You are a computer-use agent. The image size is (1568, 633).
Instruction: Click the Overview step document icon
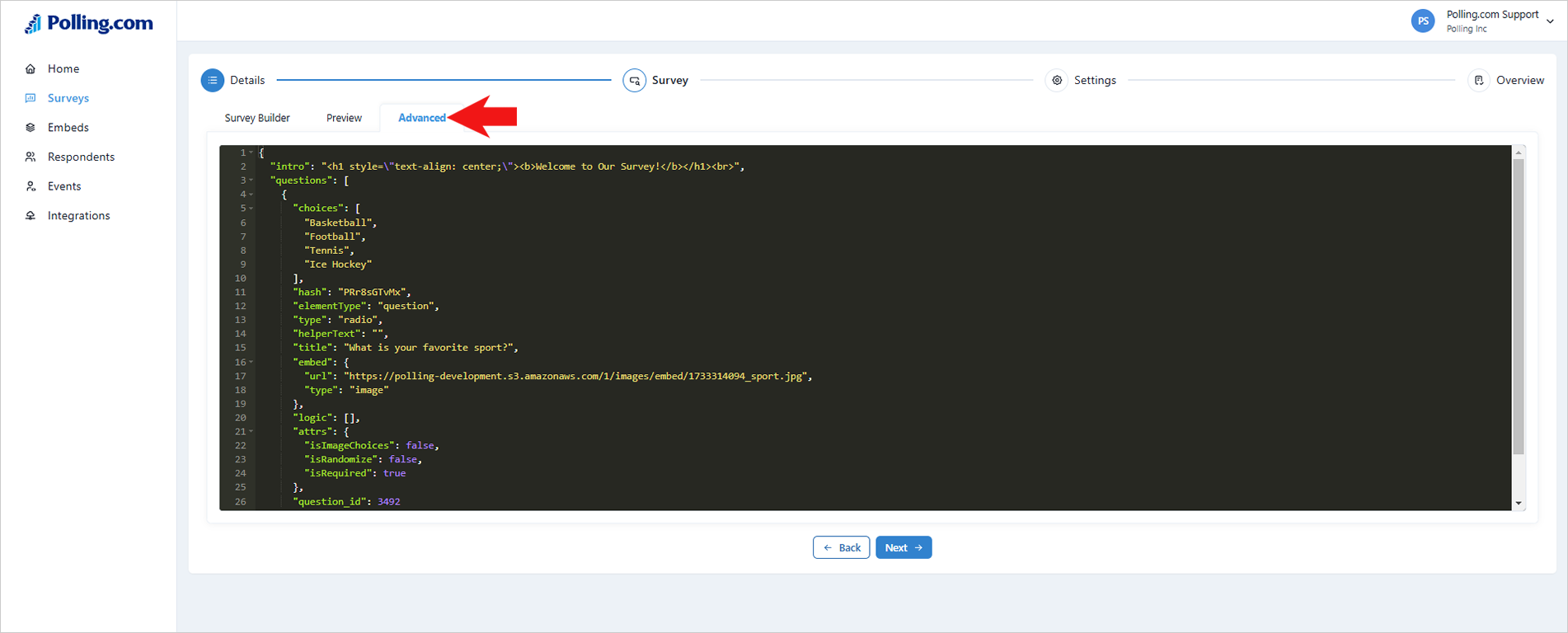click(x=1479, y=80)
